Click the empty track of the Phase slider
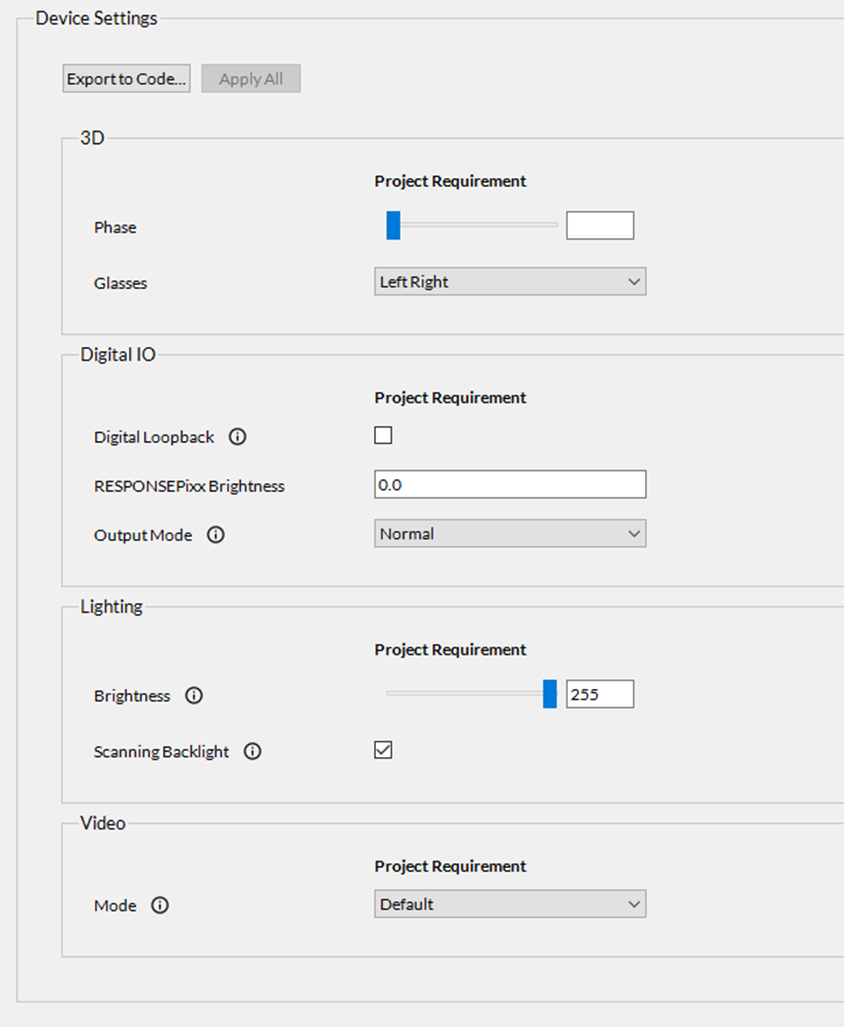 click(480, 226)
